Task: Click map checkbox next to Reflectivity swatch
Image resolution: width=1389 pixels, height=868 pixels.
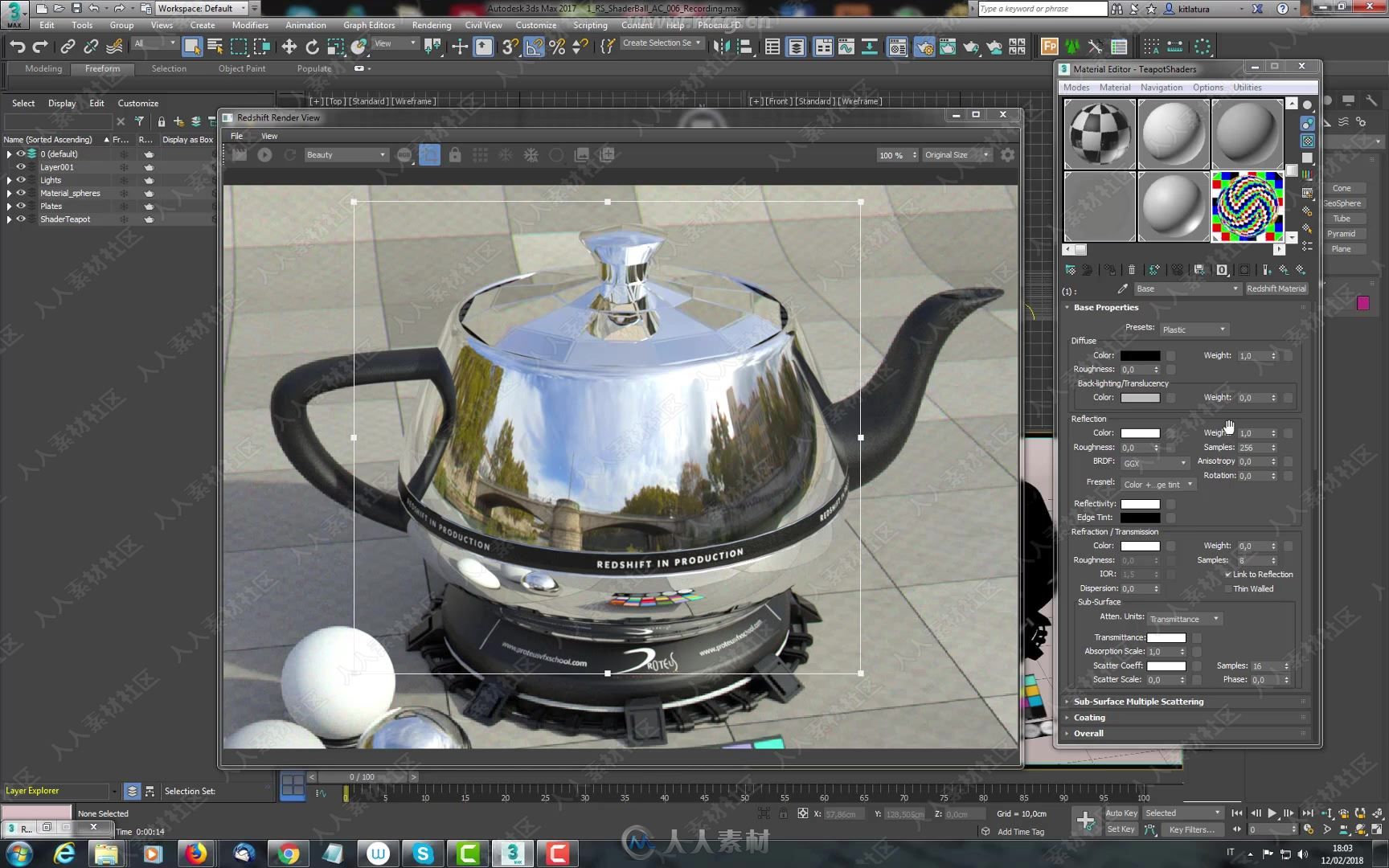Action: point(1171,504)
